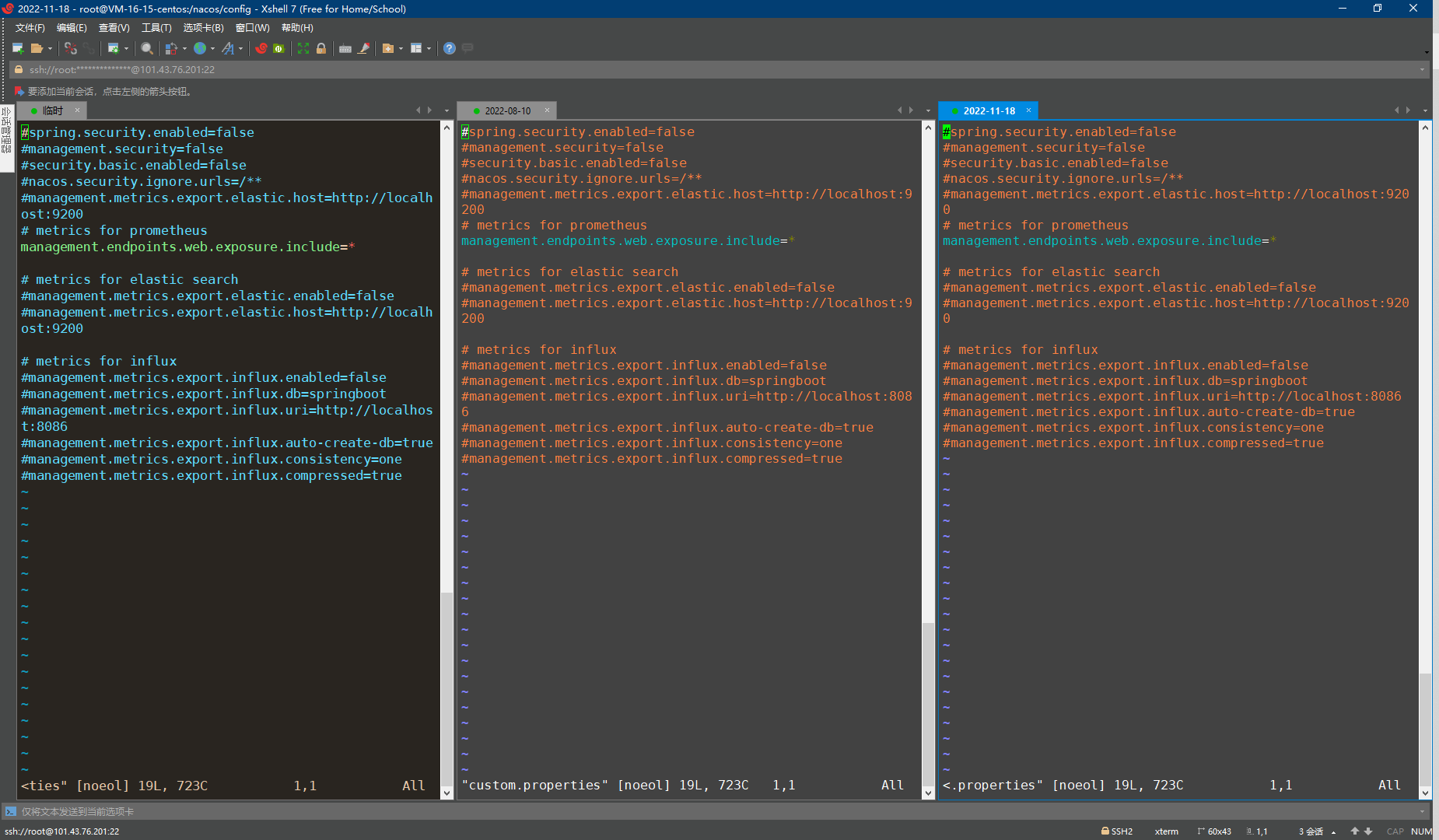This screenshot has height=840, width=1439.
Task: Click the keyboard mapping icon
Action: (345, 48)
